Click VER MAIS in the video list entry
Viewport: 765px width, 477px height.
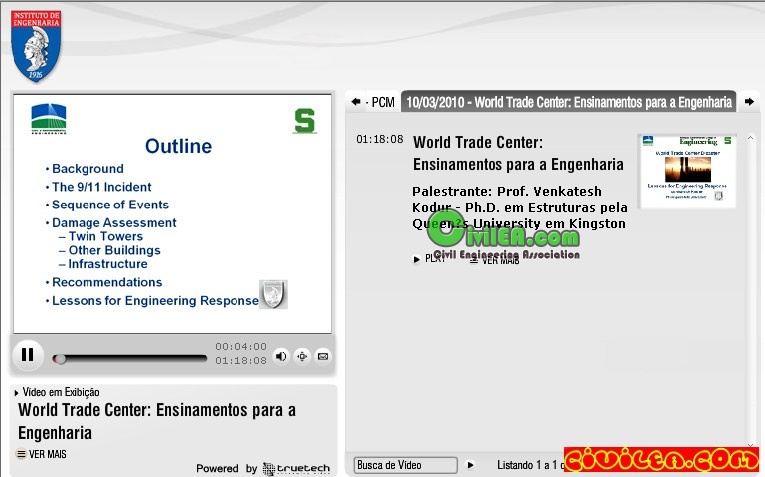click(495, 261)
